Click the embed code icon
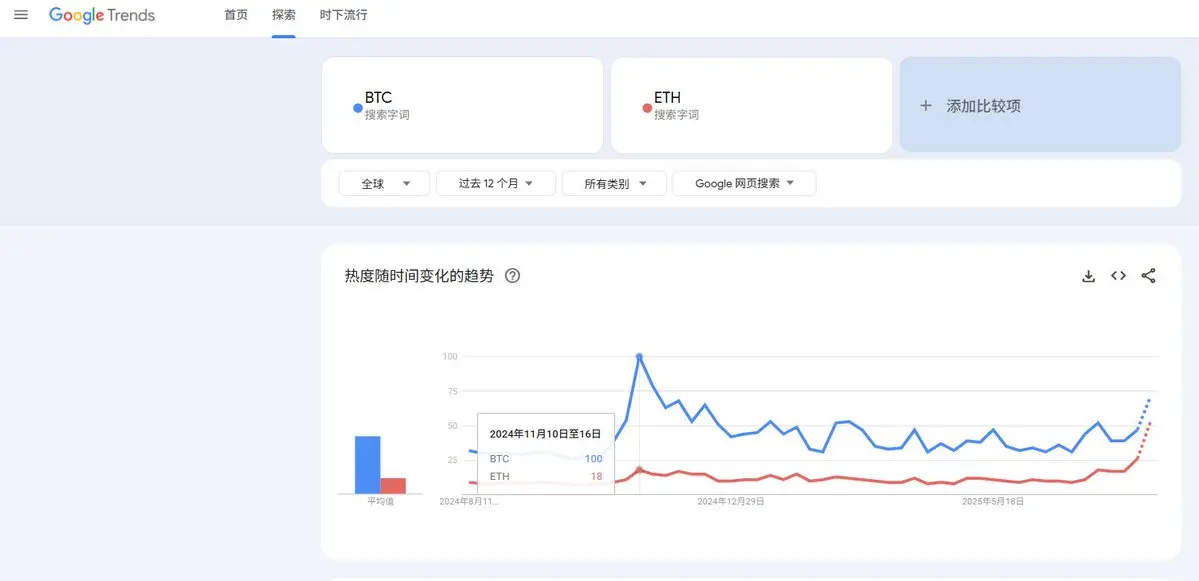This screenshot has height=581, width=1199. point(1119,276)
